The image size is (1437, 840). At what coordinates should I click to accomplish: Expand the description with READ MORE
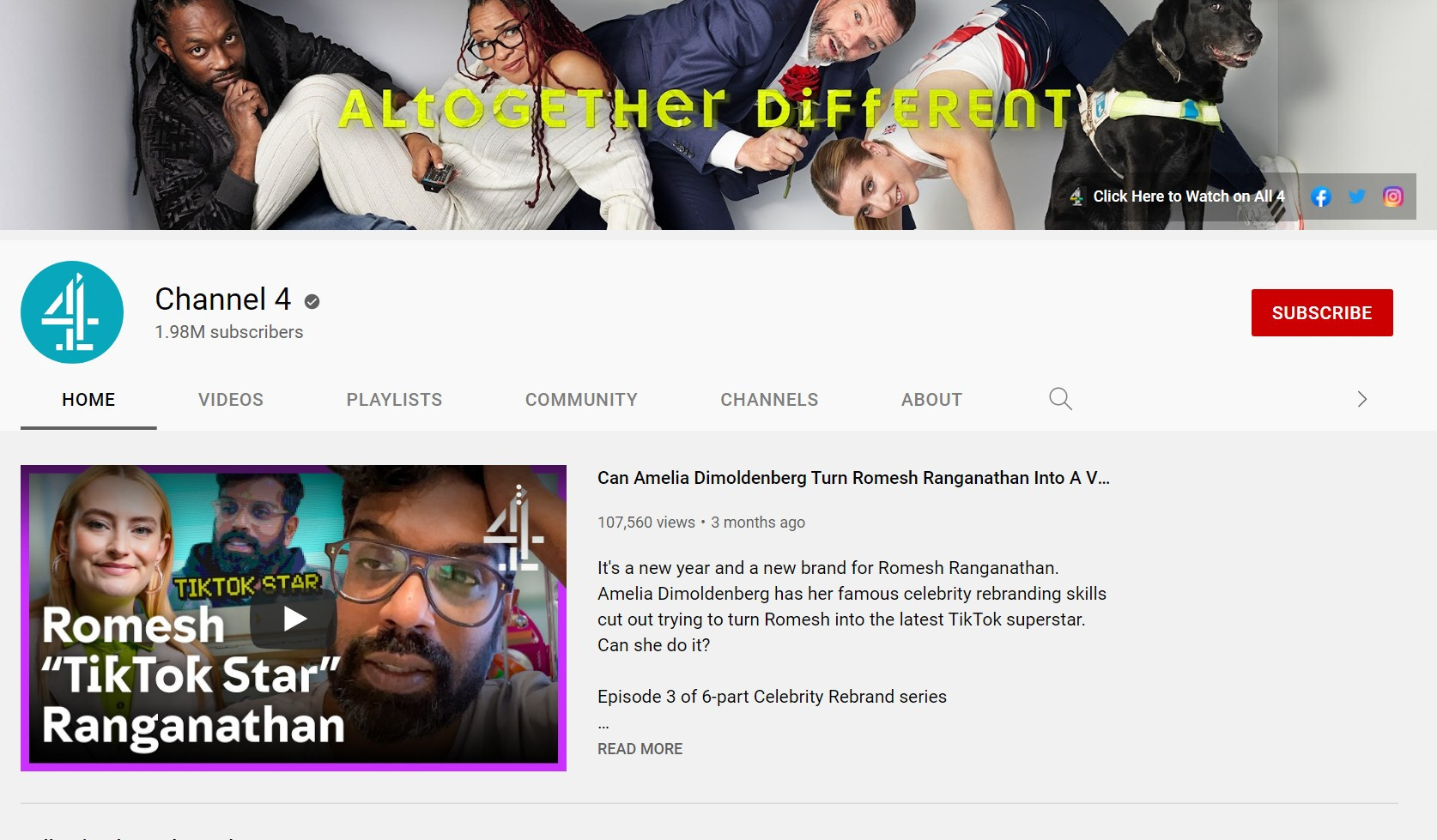pos(640,749)
